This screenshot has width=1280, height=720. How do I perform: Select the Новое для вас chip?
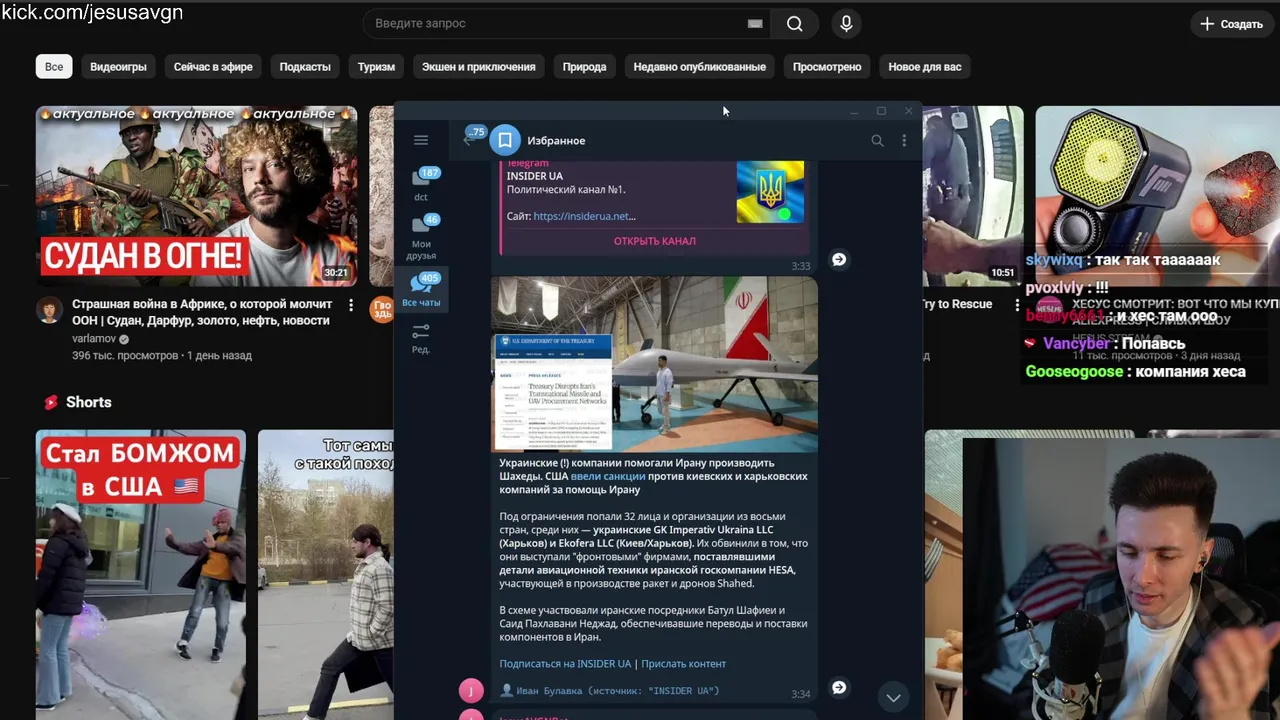point(925,67)
